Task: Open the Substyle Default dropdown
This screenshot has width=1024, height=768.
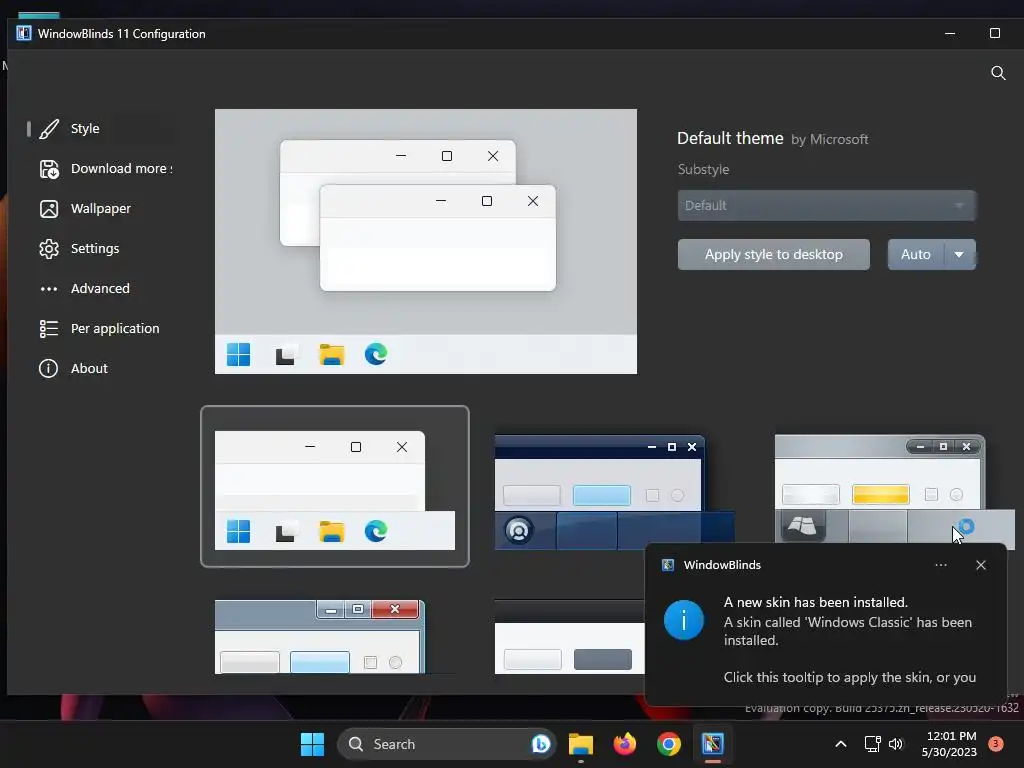Action: [826, 205]
